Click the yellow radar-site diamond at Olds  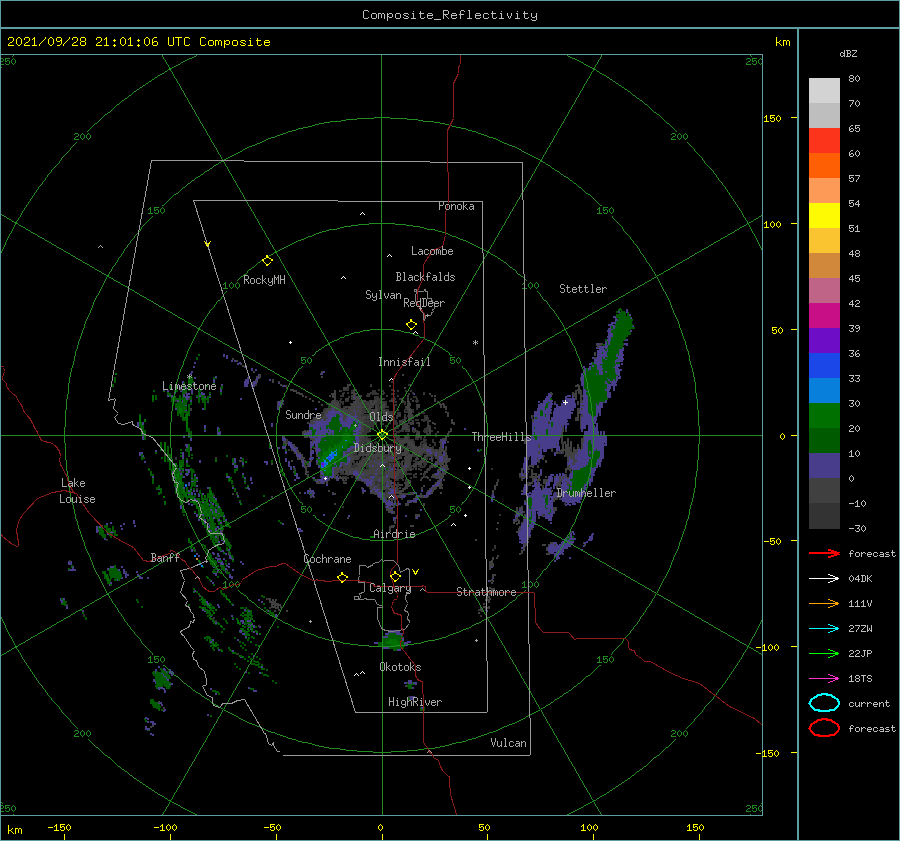382,435
